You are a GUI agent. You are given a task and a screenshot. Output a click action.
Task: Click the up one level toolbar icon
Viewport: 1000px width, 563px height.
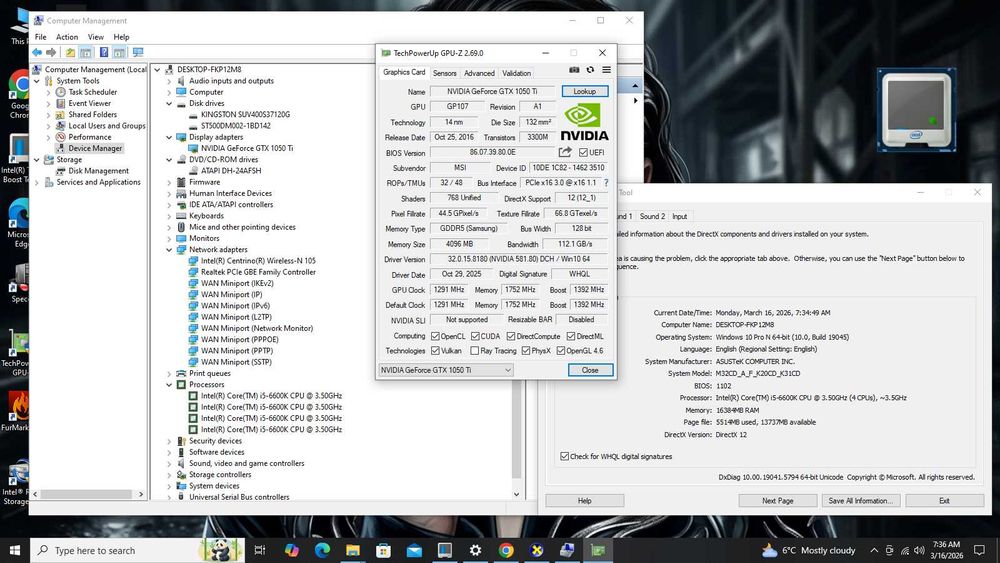tap(70, 52)
